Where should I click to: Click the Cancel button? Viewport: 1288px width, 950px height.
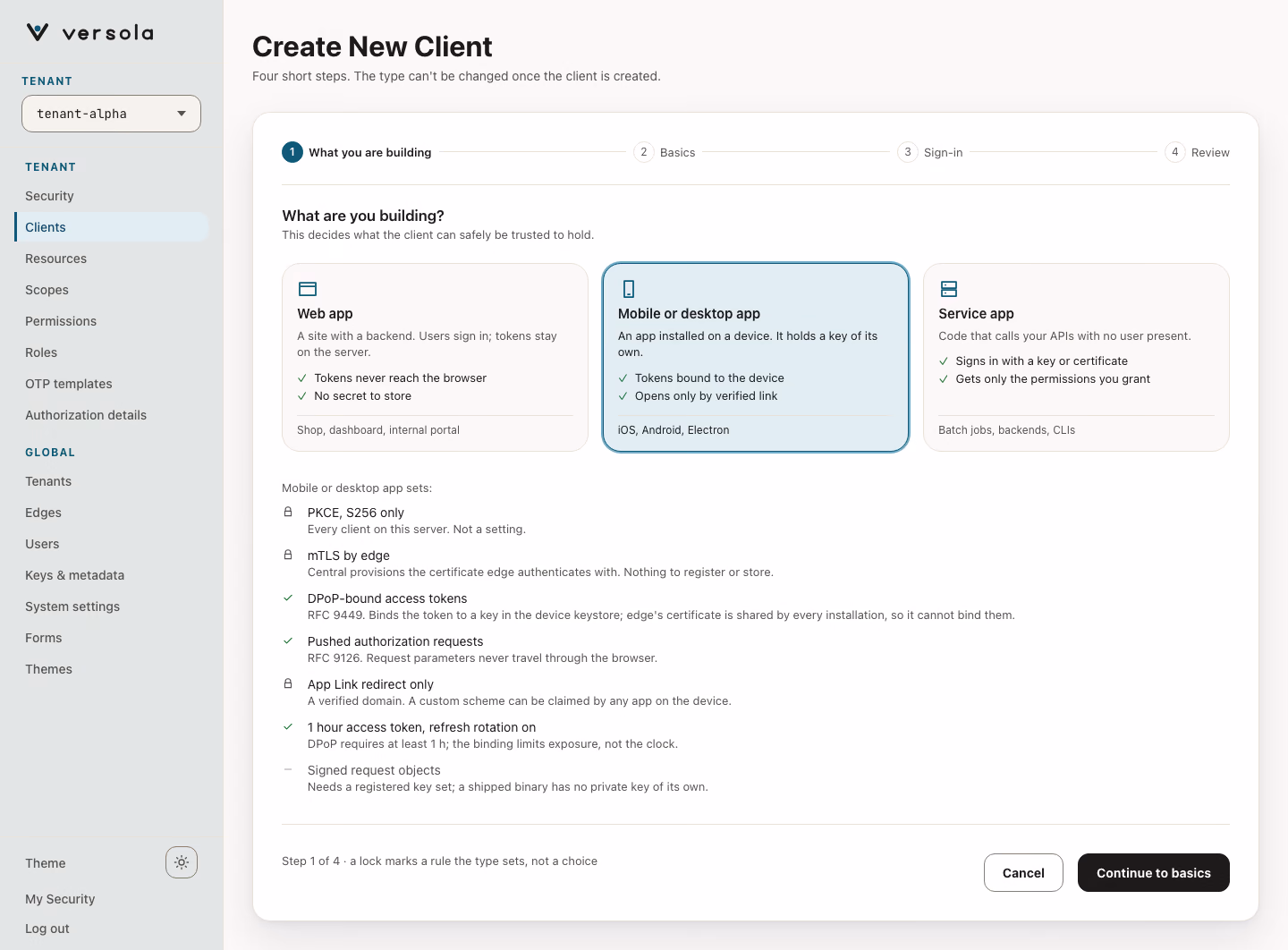pyautogui.click(x=1023, y=873)
